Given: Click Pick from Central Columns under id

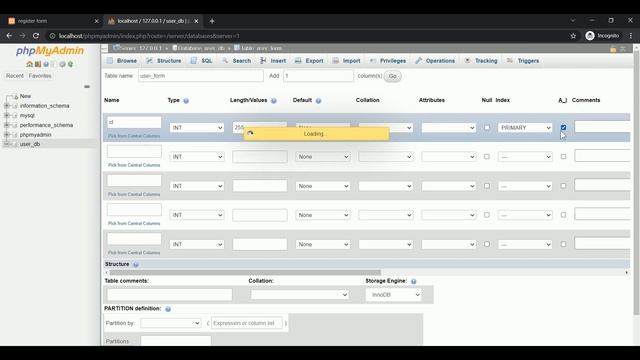Looking at the screenshot, I should tap(134, 136).
